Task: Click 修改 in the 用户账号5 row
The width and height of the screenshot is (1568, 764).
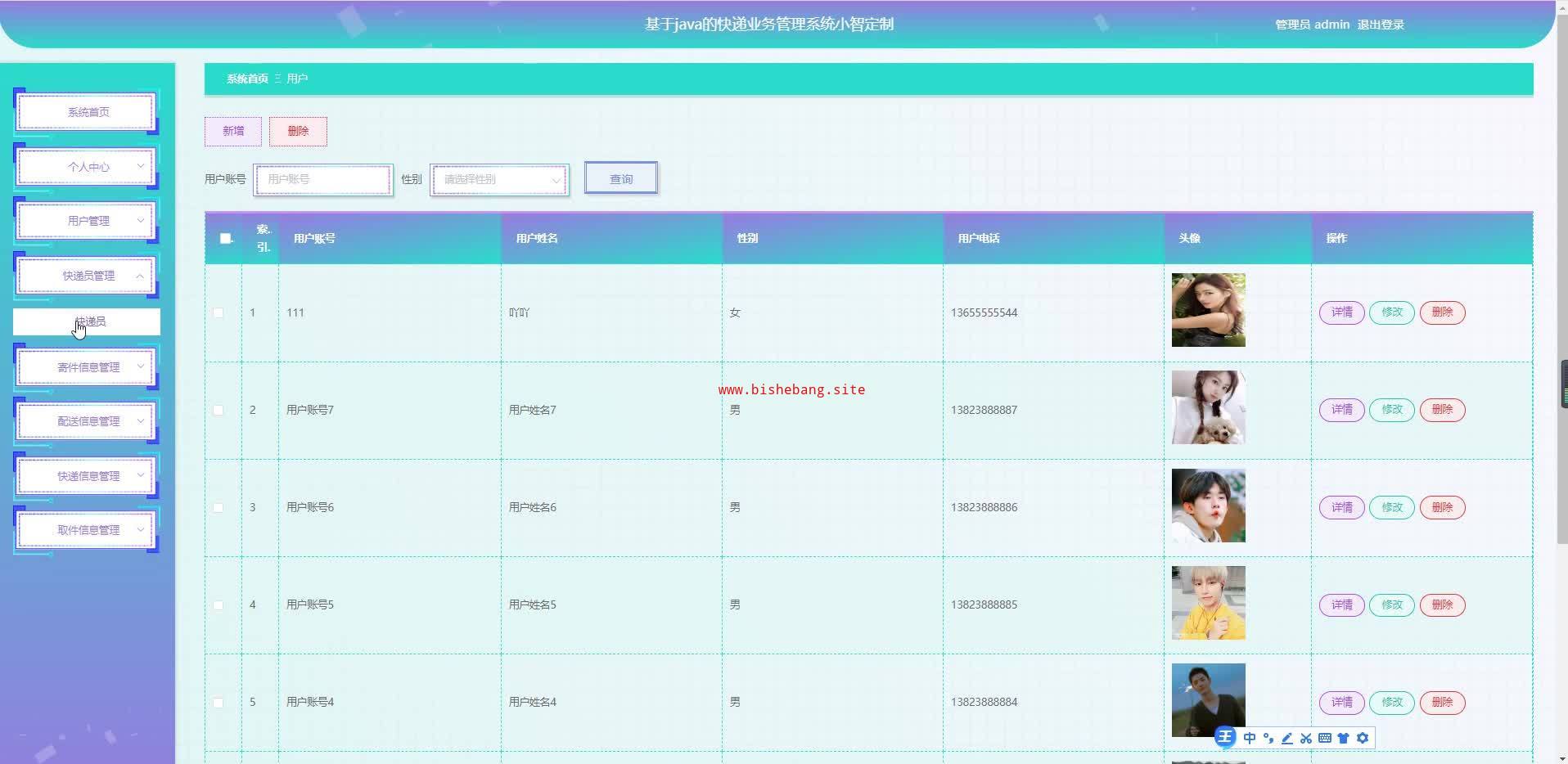Action: (1392, 604)
